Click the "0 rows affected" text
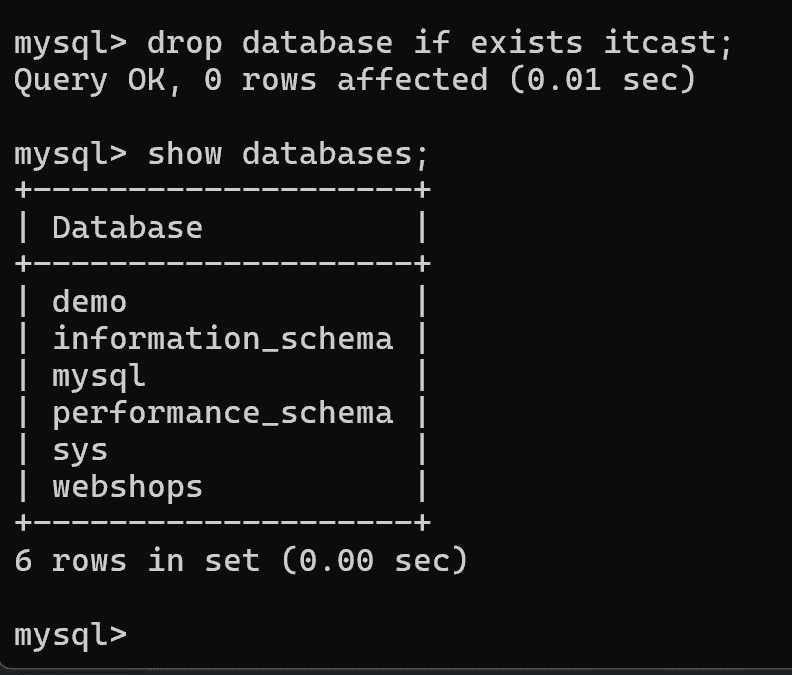792x675 pixels. point(347,80)
